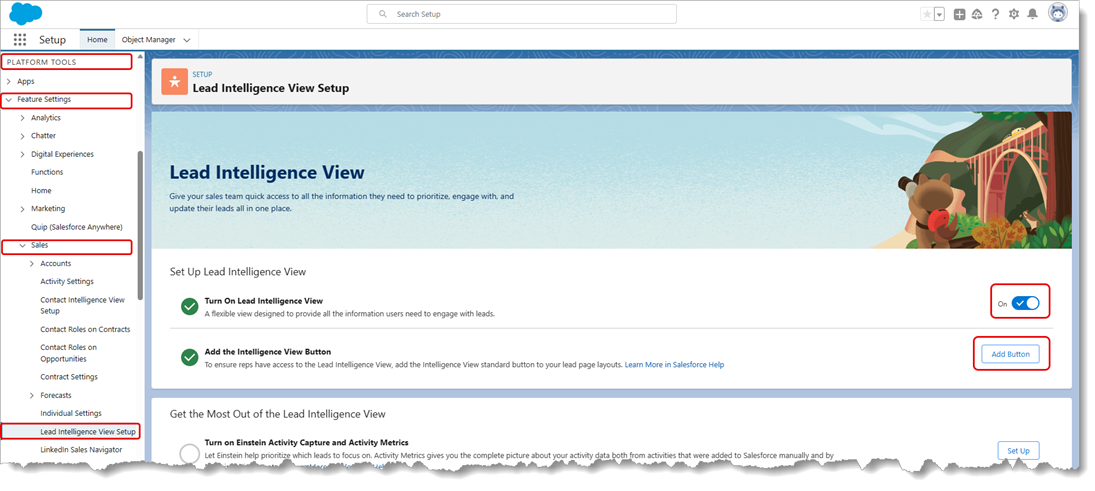Click the sidebar vertical scrollbar
The width and height of the screenshot is (1095, 491).
tap(140, 225)
